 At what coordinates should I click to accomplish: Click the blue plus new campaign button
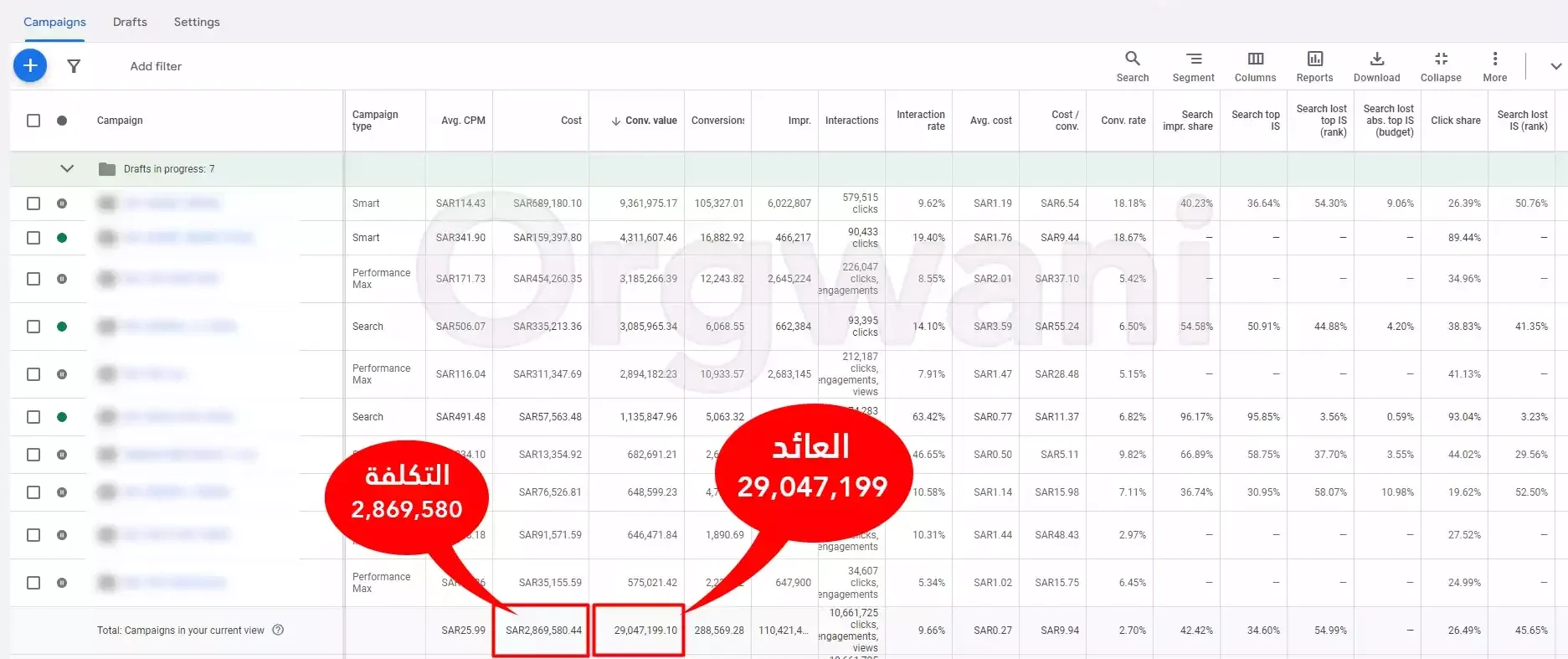tap(30, 65)
